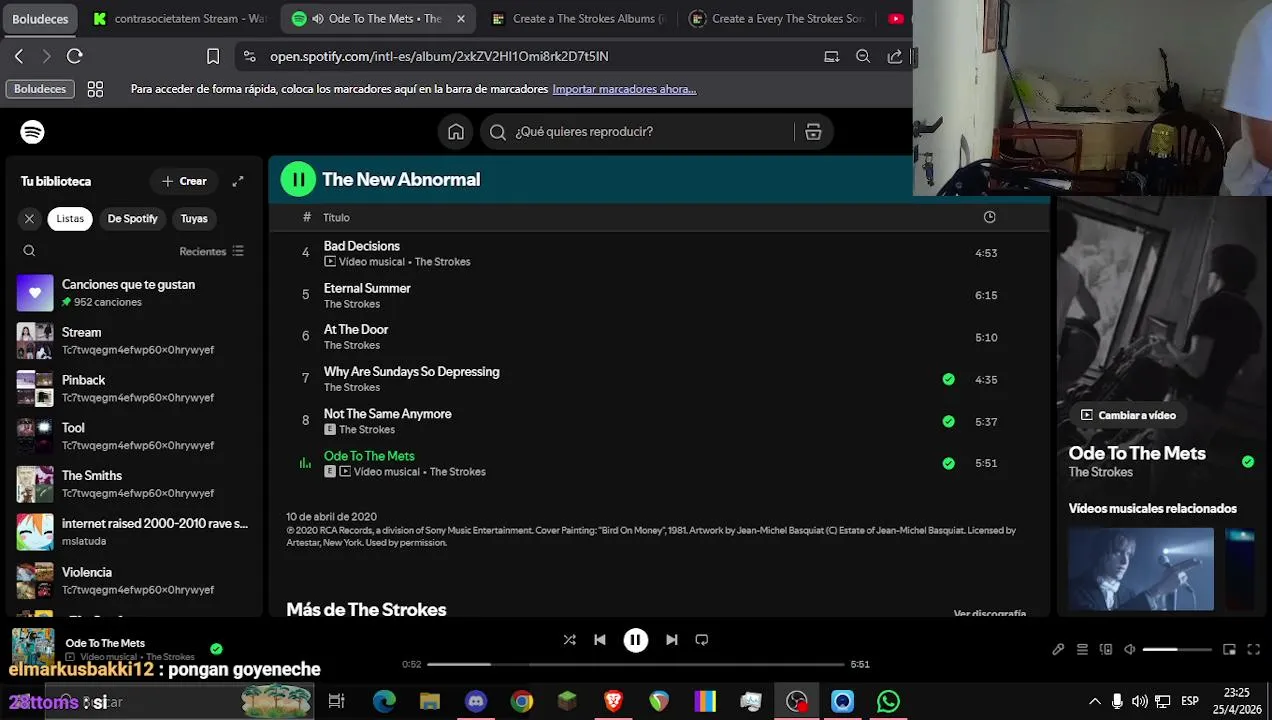1272x720 pixels.
Task: Open Canciones que te gustan playlist
Action: (x=134, y=293)
